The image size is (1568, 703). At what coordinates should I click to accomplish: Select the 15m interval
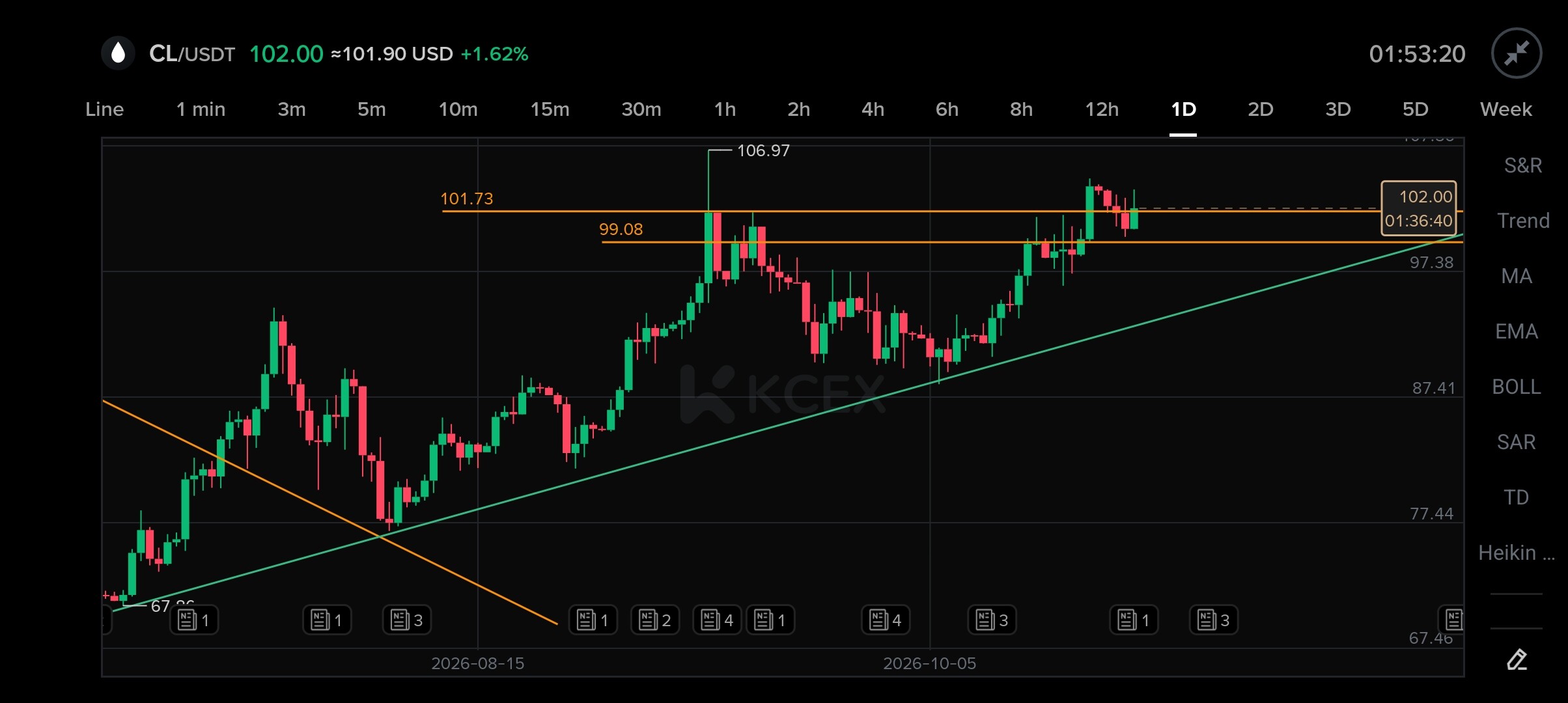click(550, 109)
